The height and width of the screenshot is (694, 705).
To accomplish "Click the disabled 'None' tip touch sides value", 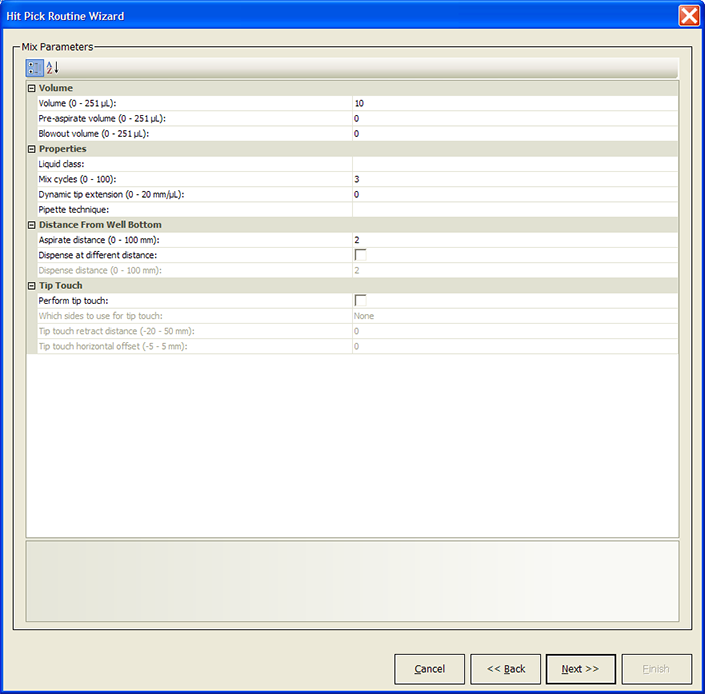I will point(364,316).
